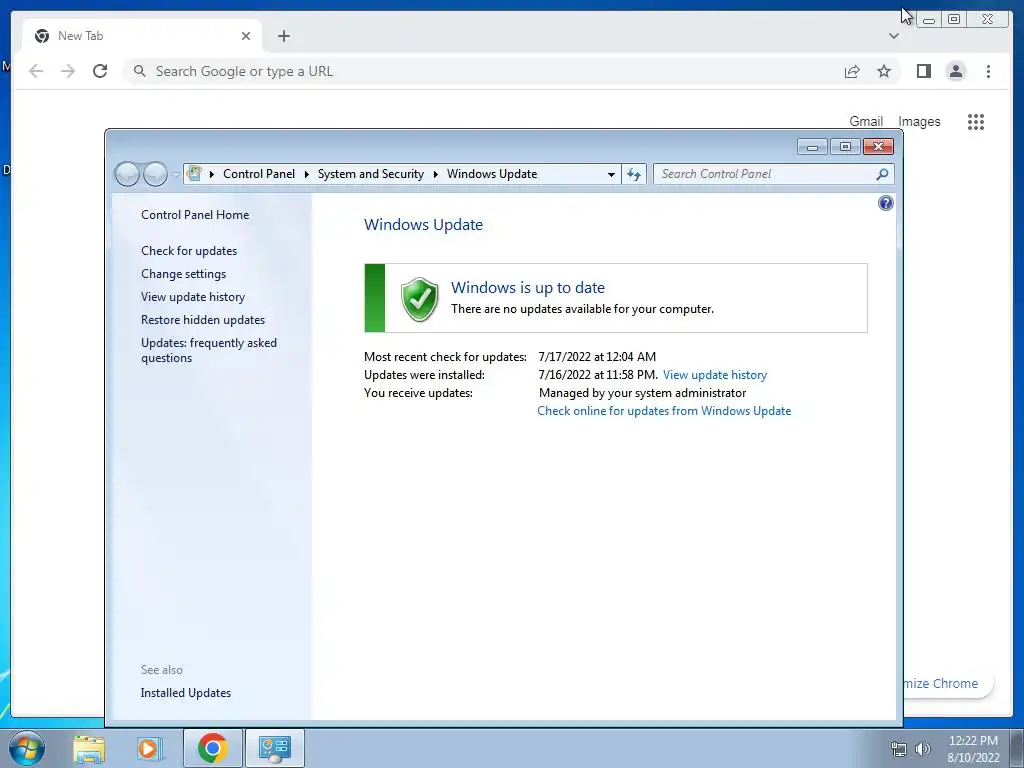Open a new Chrome tab with plus
Screen dimensions: 1024x768
pyautogui.click(x=283, y=36)
